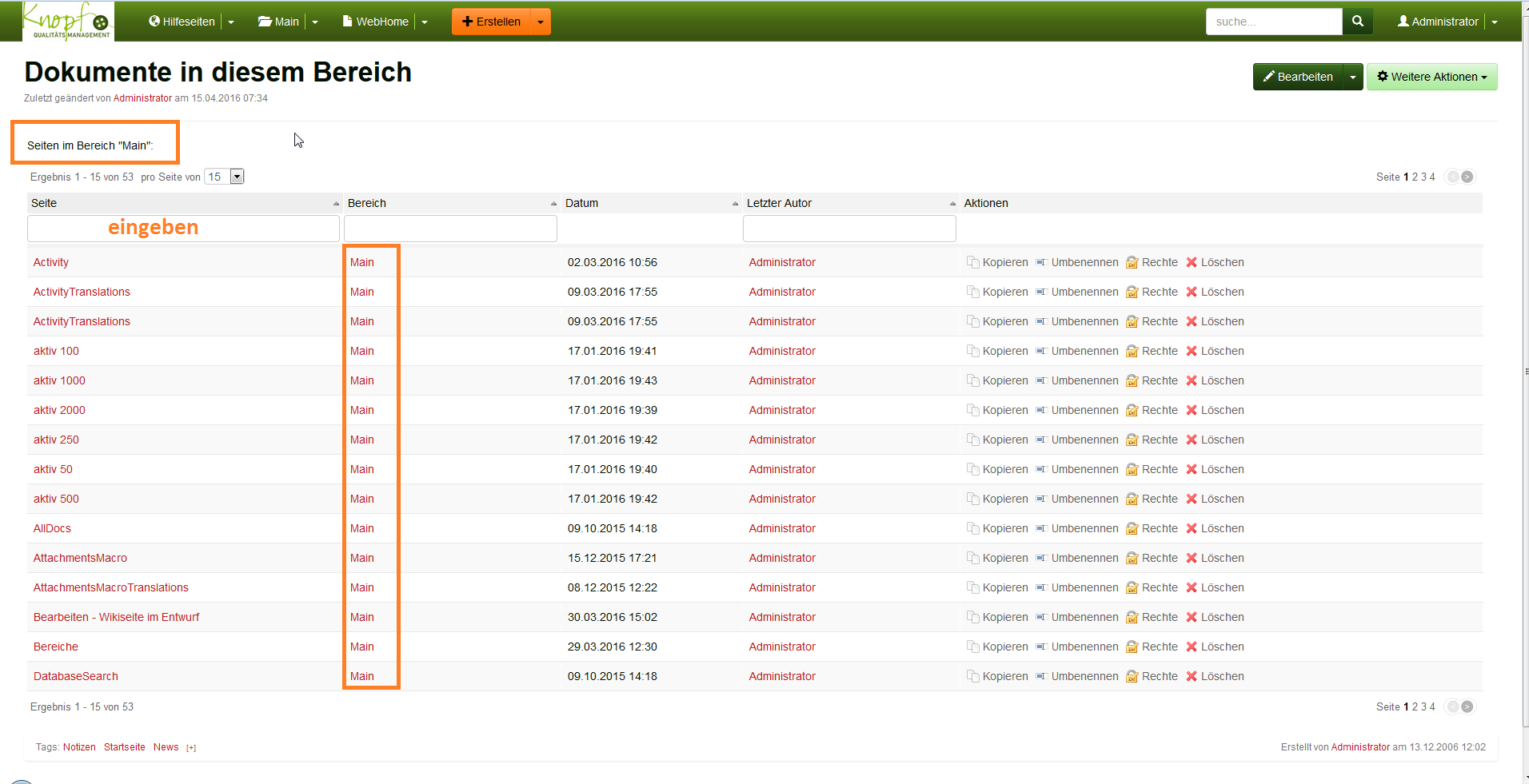Viewport: 1529px width, 784px height.
Task: Click the copy icon in Activity row
Action: point(972,262)
